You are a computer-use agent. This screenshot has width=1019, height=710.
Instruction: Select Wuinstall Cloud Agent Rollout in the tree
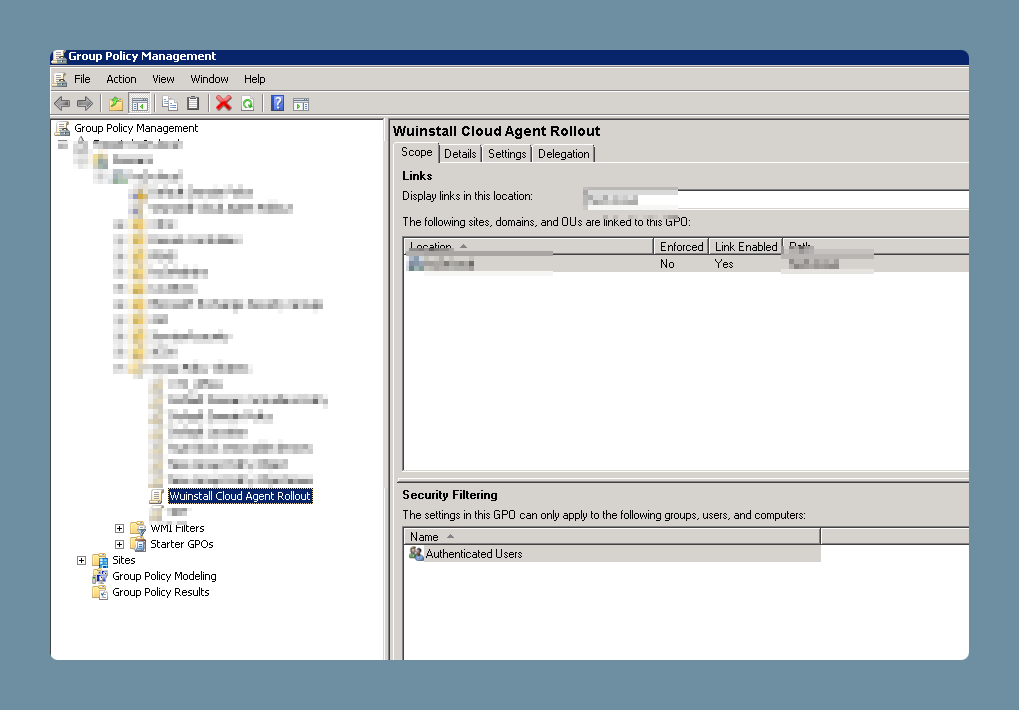240,496
